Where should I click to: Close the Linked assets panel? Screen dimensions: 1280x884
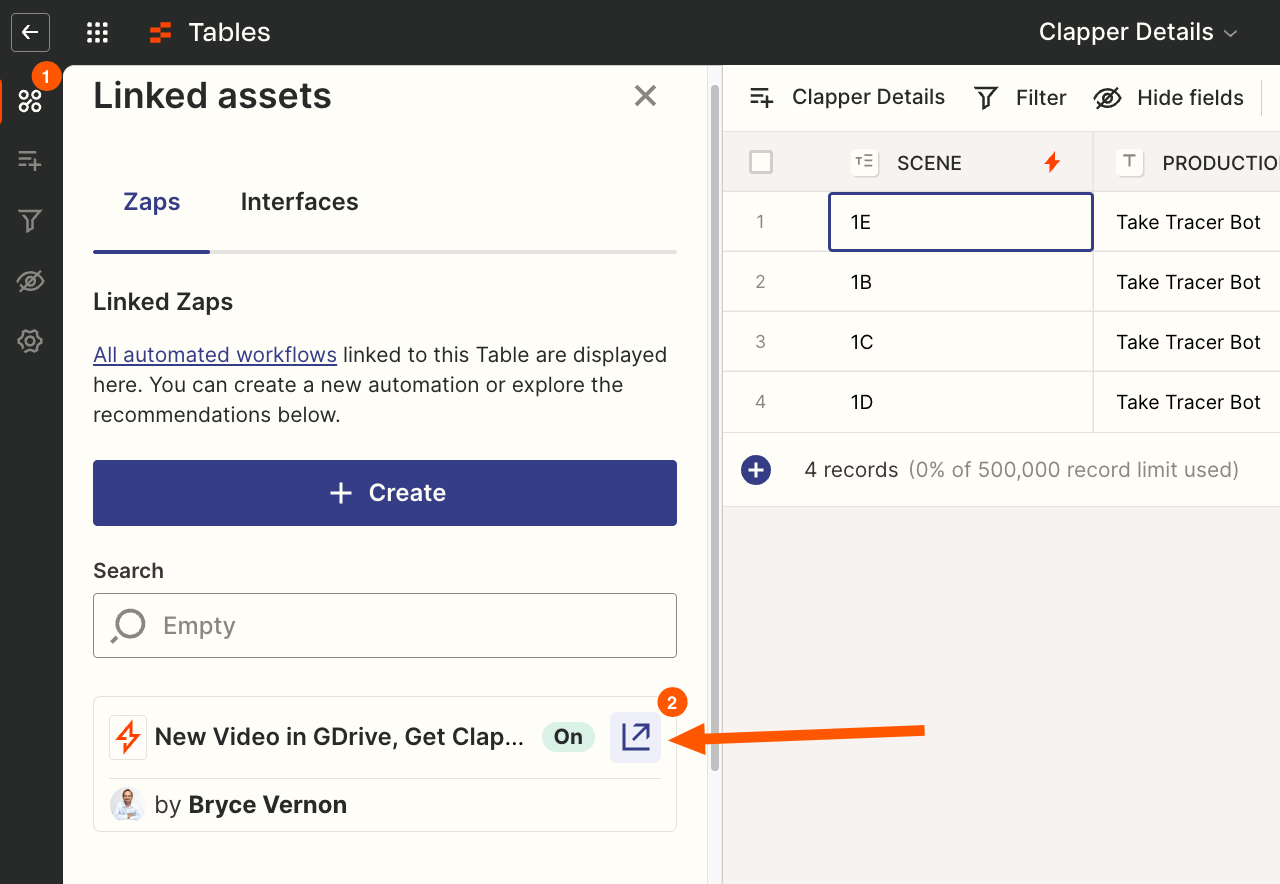point(645,96)
